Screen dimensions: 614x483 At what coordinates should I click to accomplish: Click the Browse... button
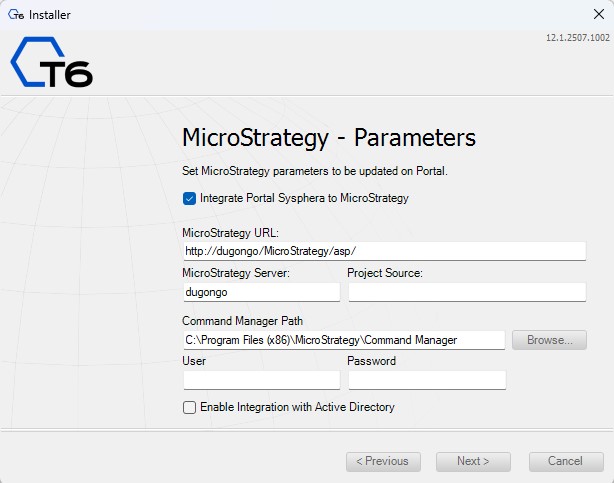pyautogui.click(x=549, y=340)
